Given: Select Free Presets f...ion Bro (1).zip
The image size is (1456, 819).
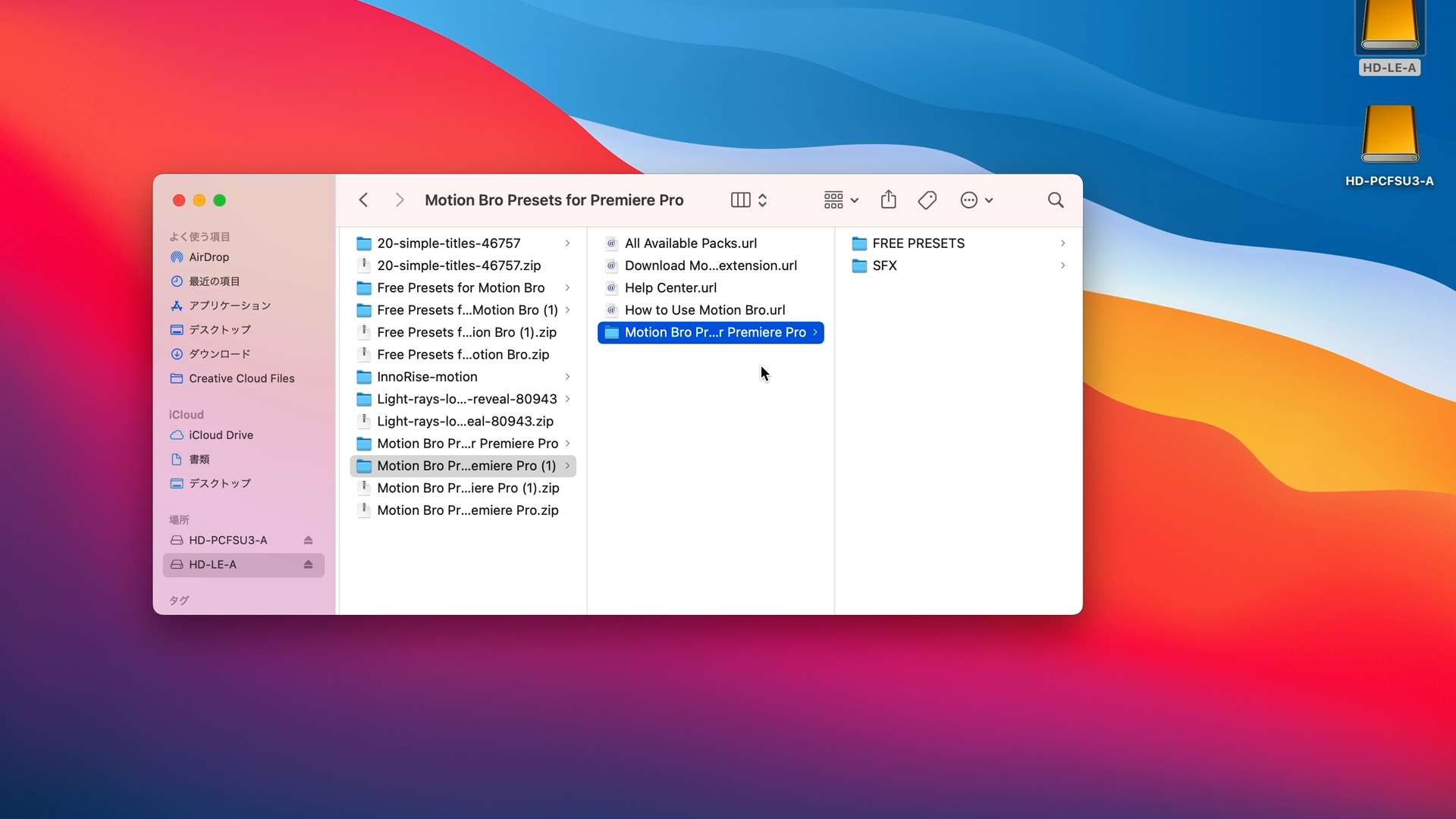Looking at the screenshot, I should [463, 332].
